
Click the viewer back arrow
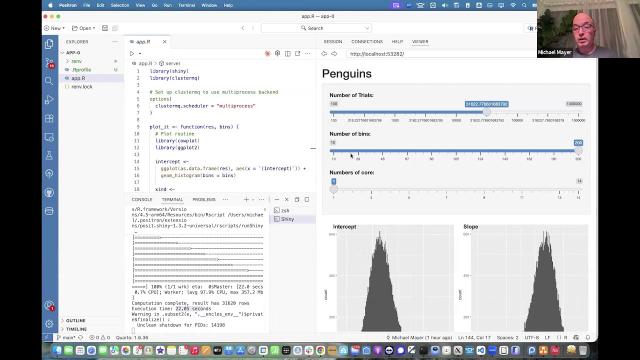coord(324,54)
